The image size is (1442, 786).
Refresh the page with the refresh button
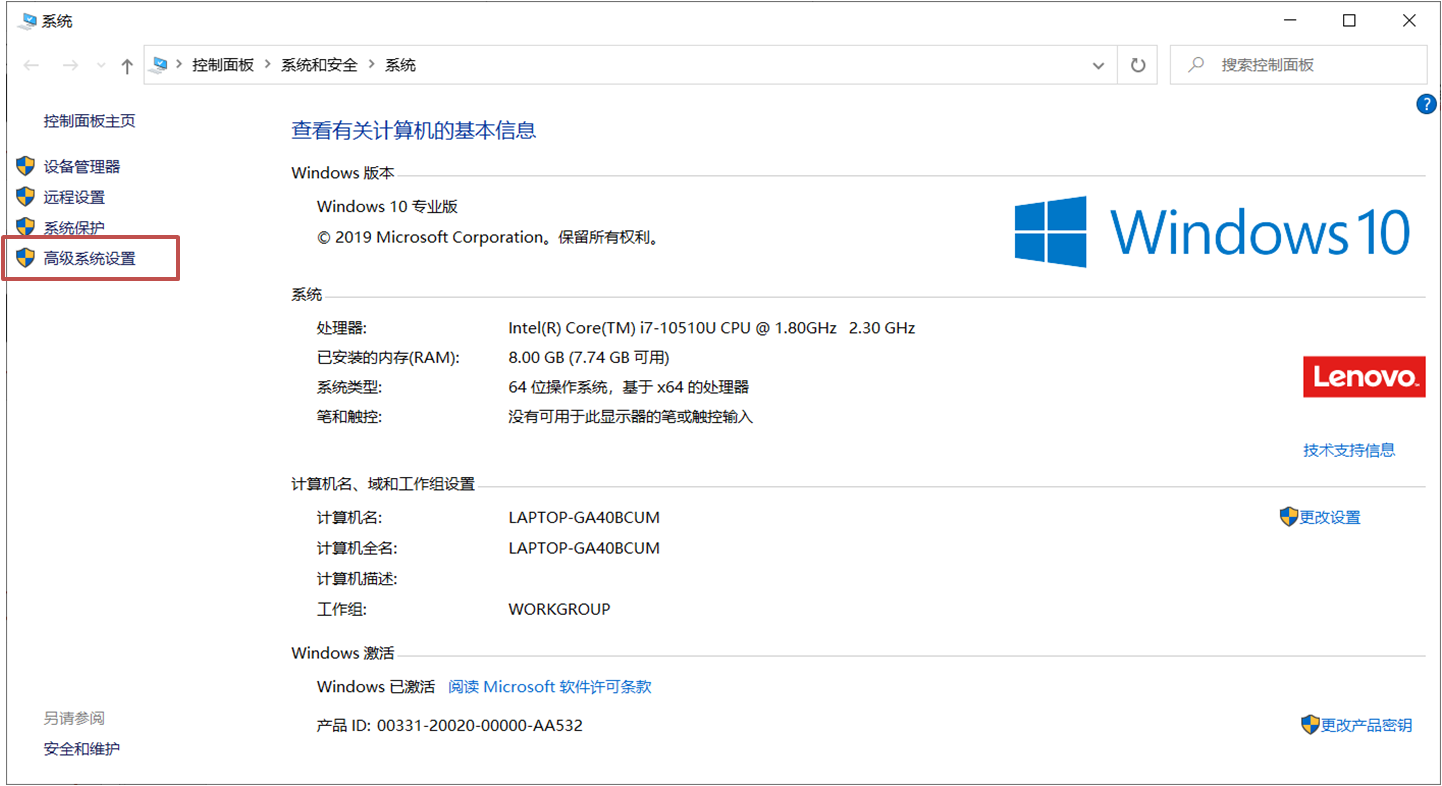[x=1137, y=65]
